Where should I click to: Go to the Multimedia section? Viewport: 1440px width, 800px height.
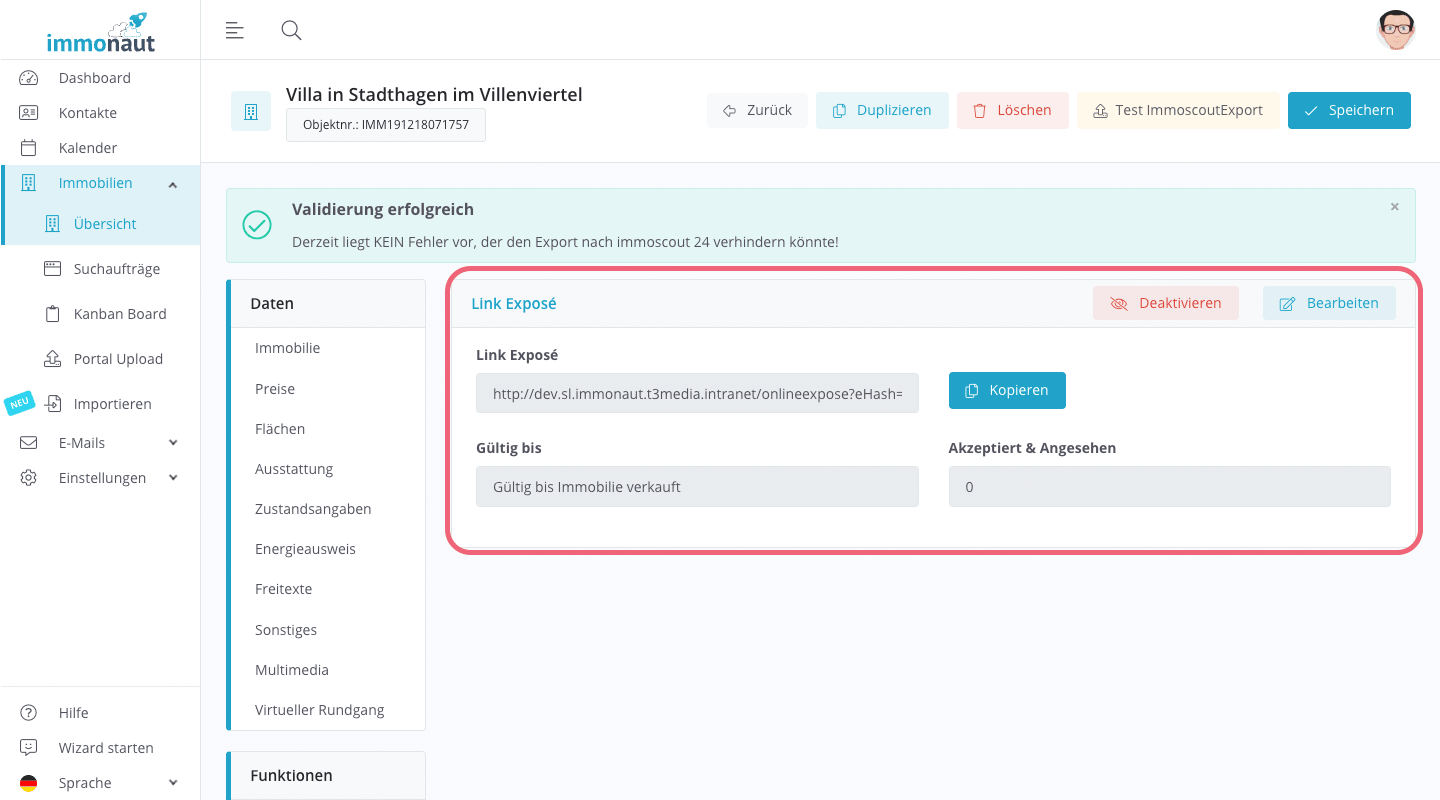click(292, 670)
